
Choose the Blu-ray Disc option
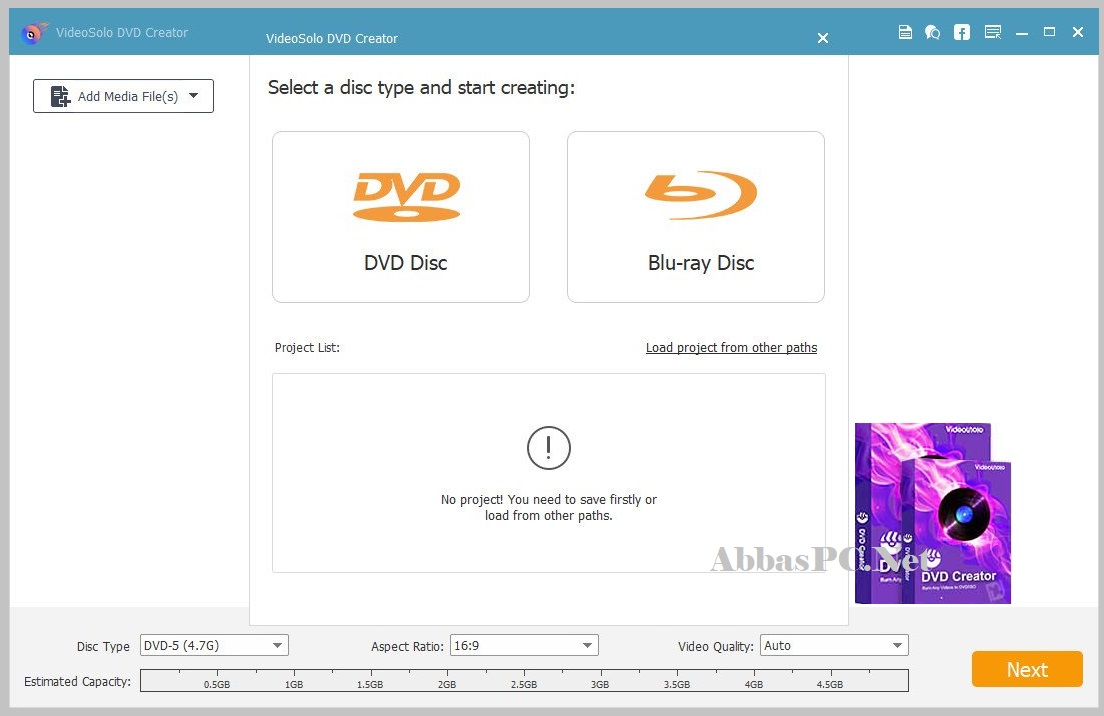click(696, 217)
